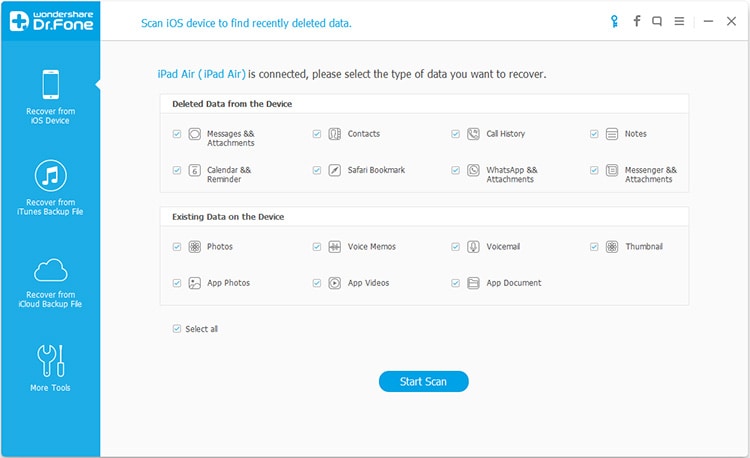Click the Call History phone icon

click(473, 134)
